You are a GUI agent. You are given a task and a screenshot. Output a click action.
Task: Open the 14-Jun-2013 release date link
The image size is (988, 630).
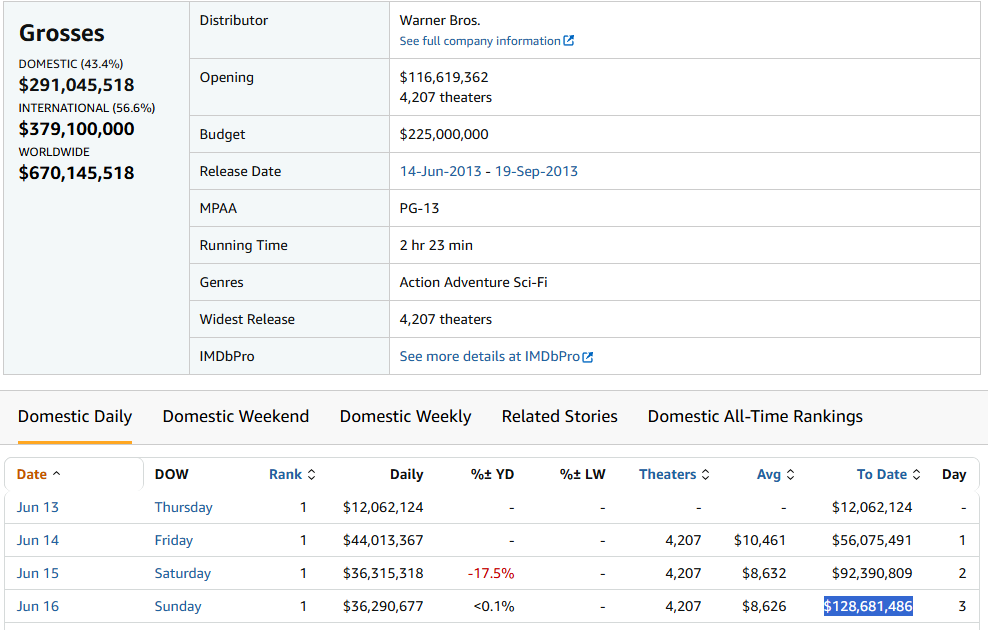pos(440,171)
